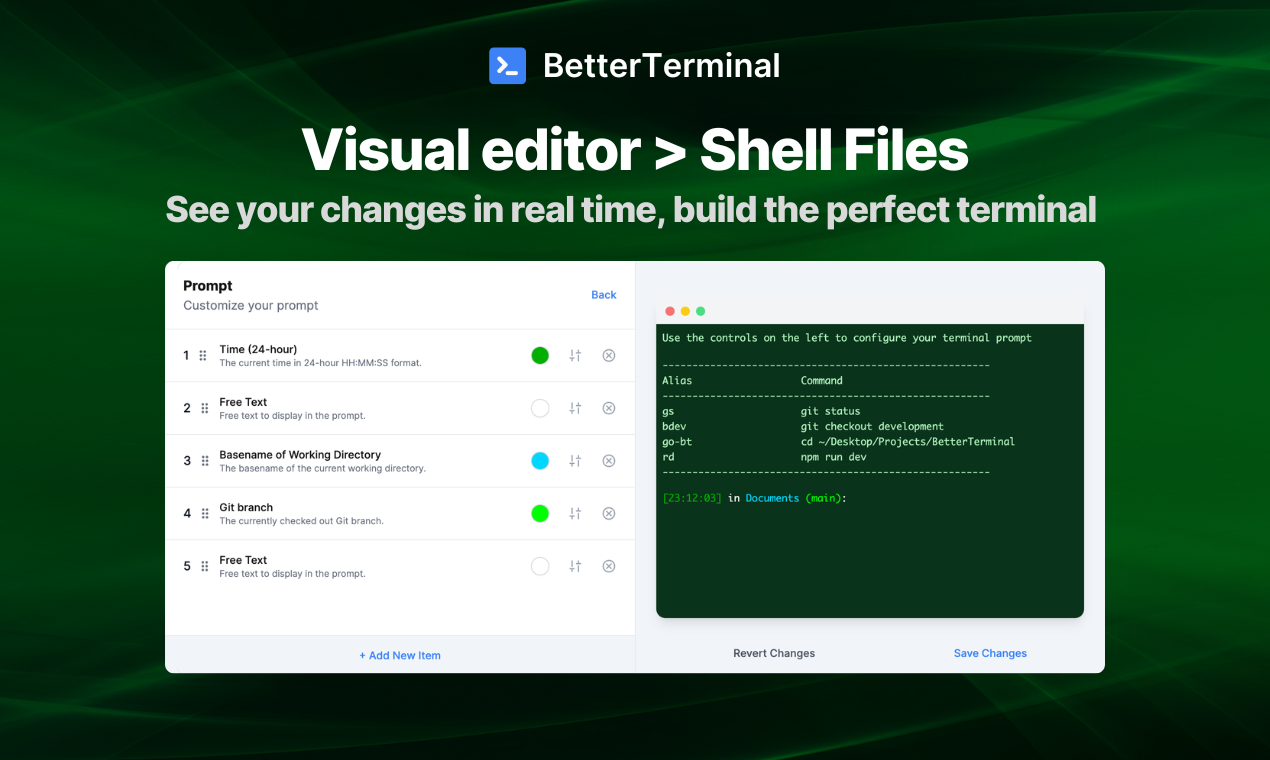
Task: Click drag handle for Basename of Working Directory
Action: click(x=204, y=461)
